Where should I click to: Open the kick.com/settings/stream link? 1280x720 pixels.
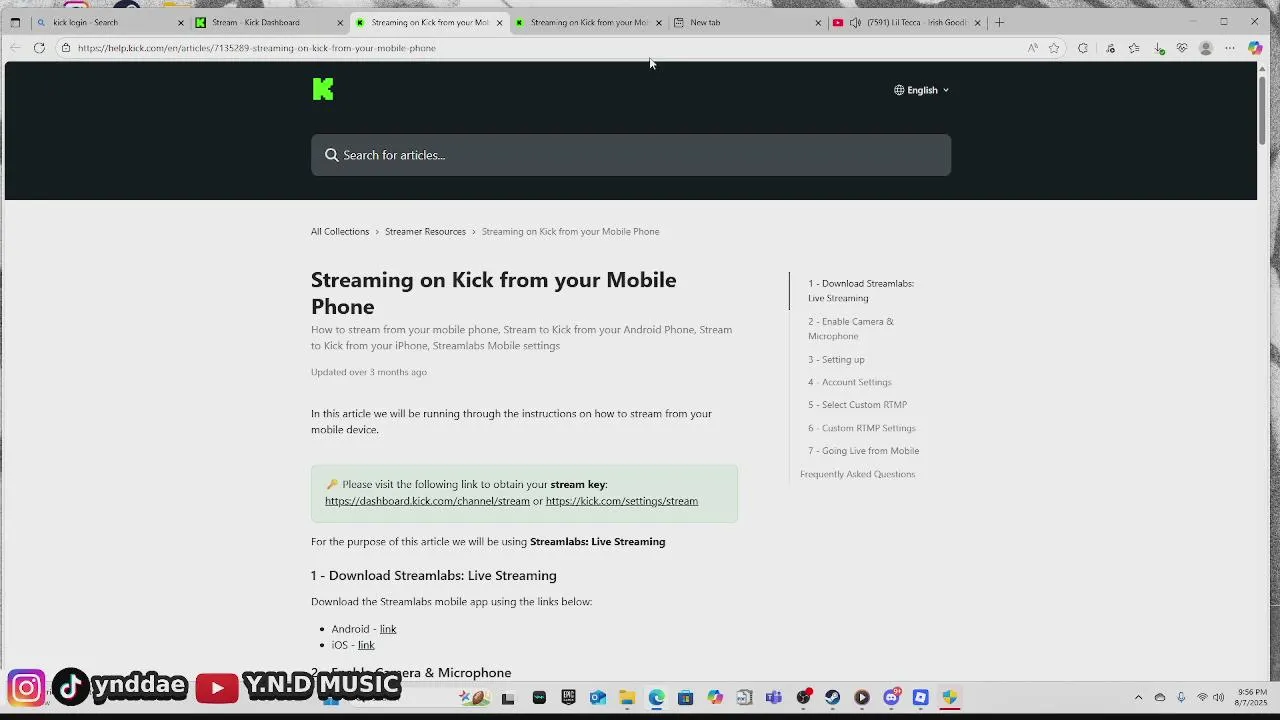pos(622,501)
